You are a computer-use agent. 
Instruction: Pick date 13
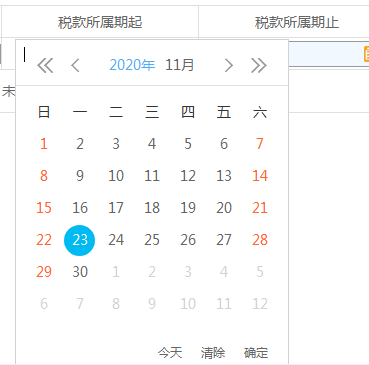(224, 176)
